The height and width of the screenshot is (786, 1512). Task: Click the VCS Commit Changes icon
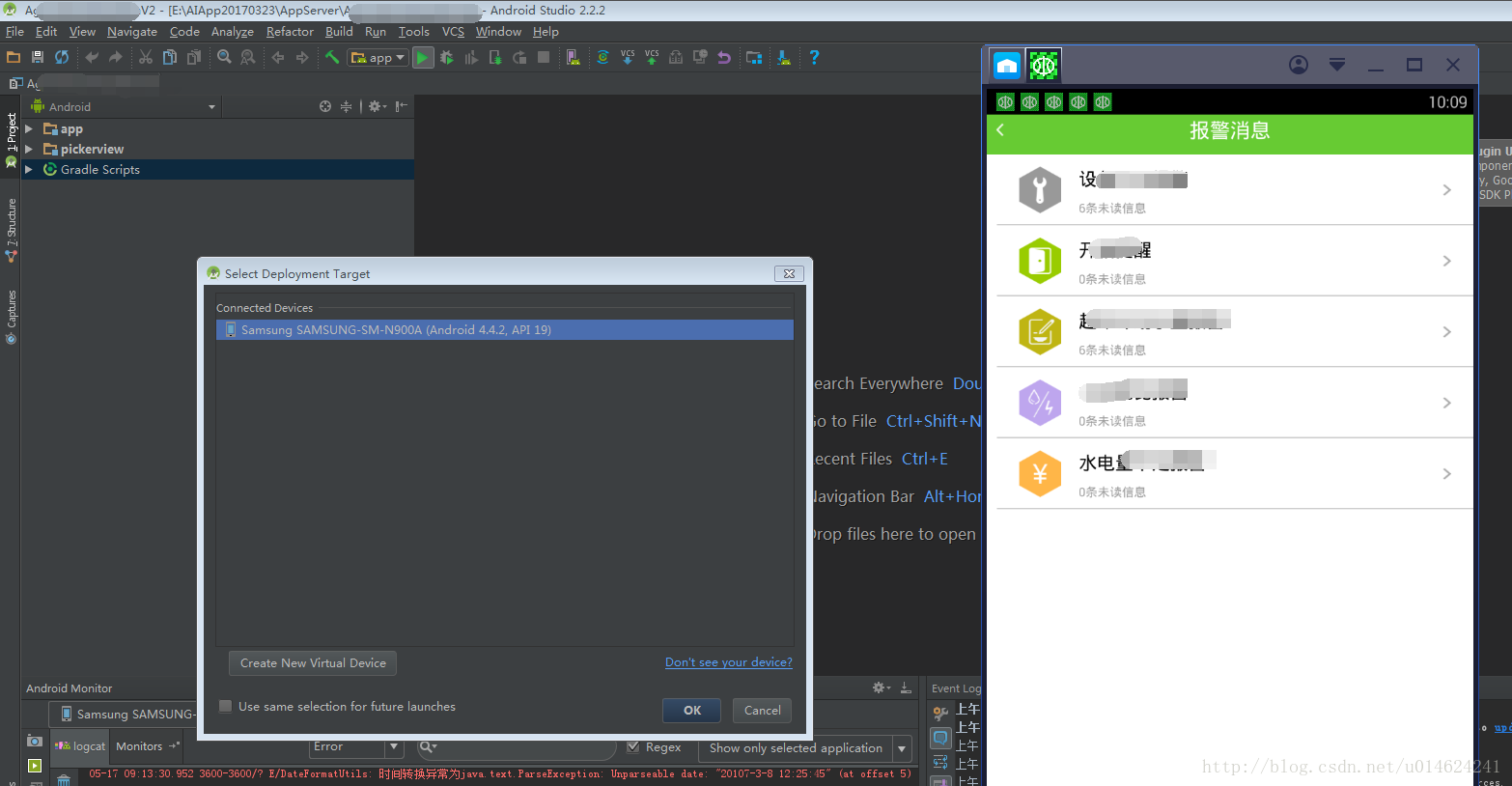(x=652, y=58)
